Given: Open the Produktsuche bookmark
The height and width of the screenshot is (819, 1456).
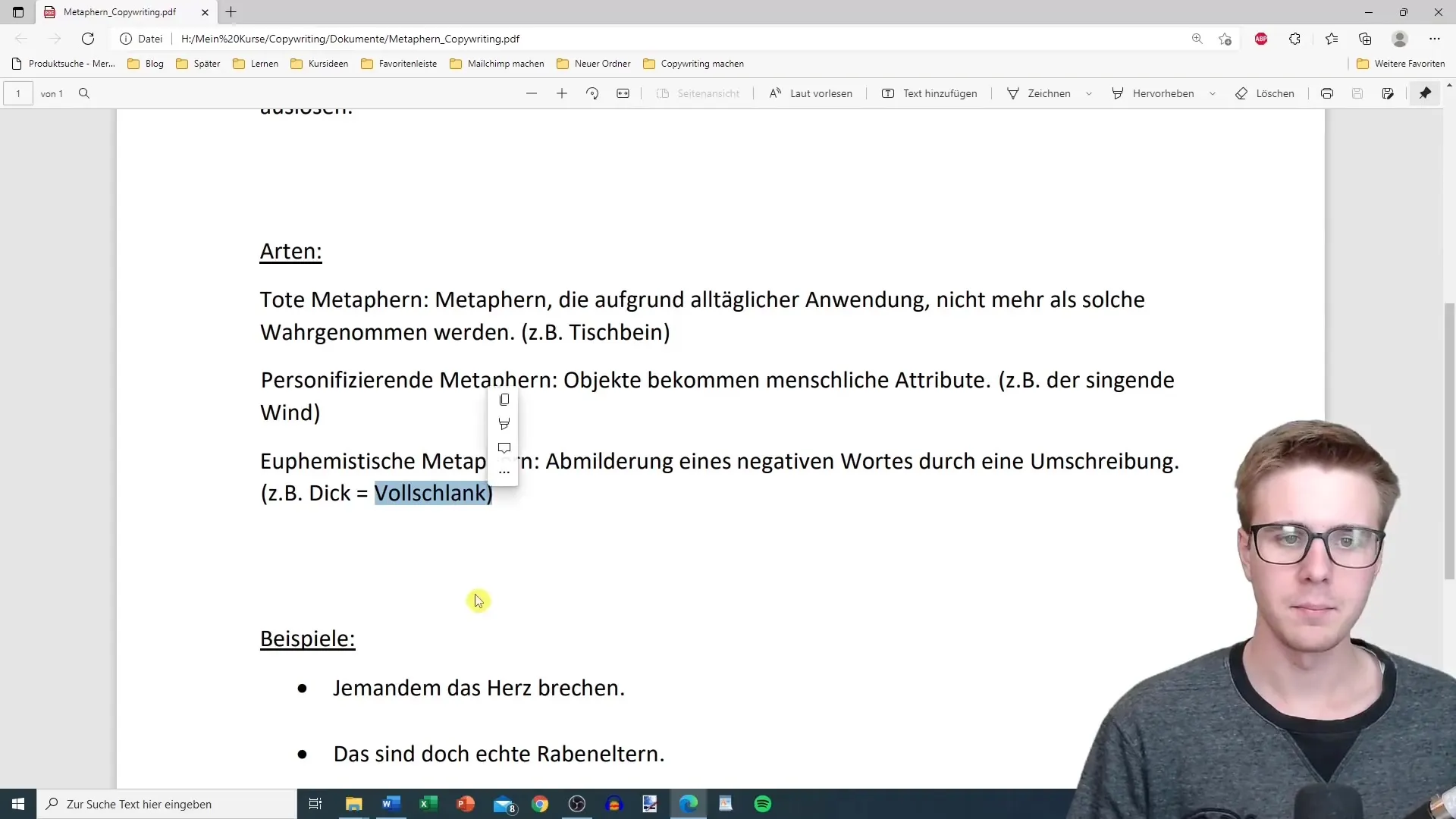Looking at the screenshot, I should click(64, 64).
